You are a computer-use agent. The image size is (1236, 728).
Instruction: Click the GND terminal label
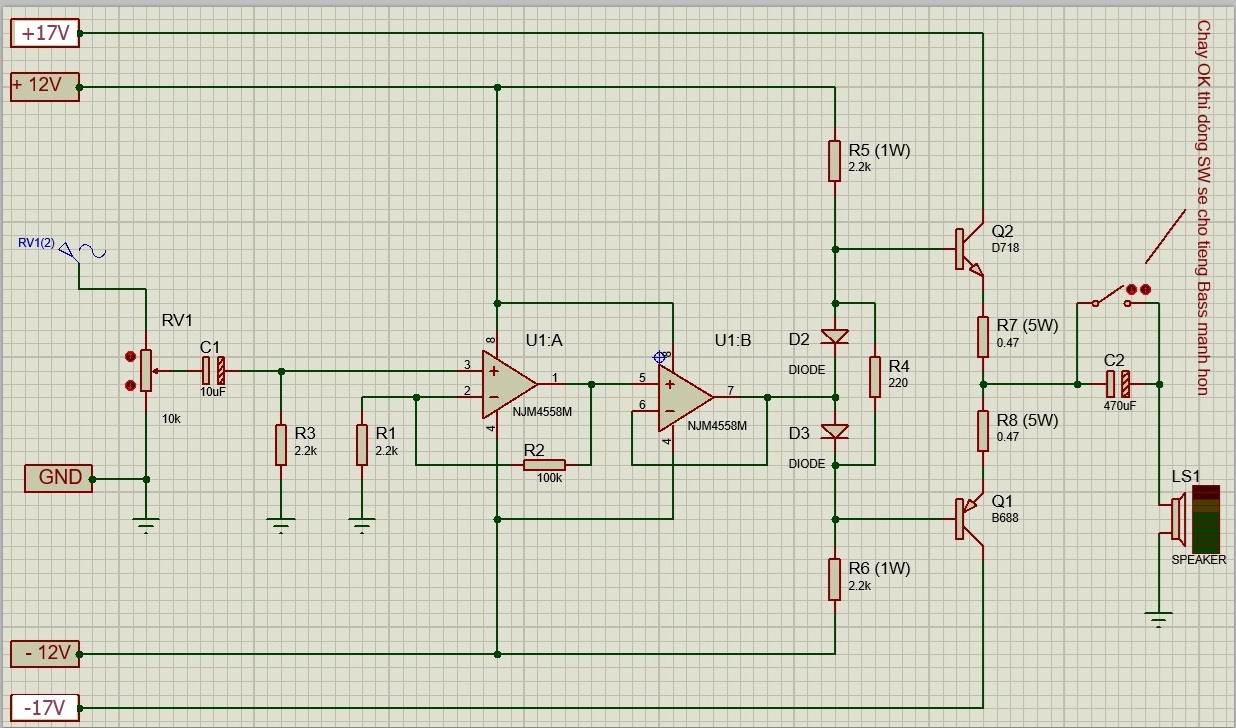(59, 478)
